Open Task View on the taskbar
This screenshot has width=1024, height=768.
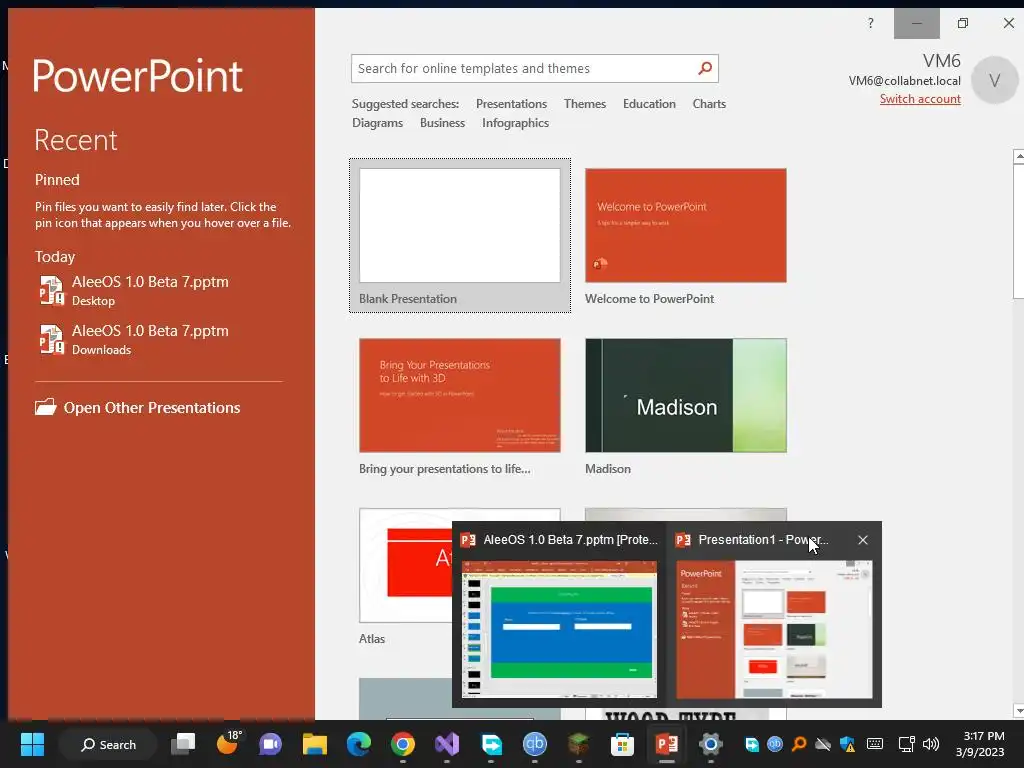183,744
